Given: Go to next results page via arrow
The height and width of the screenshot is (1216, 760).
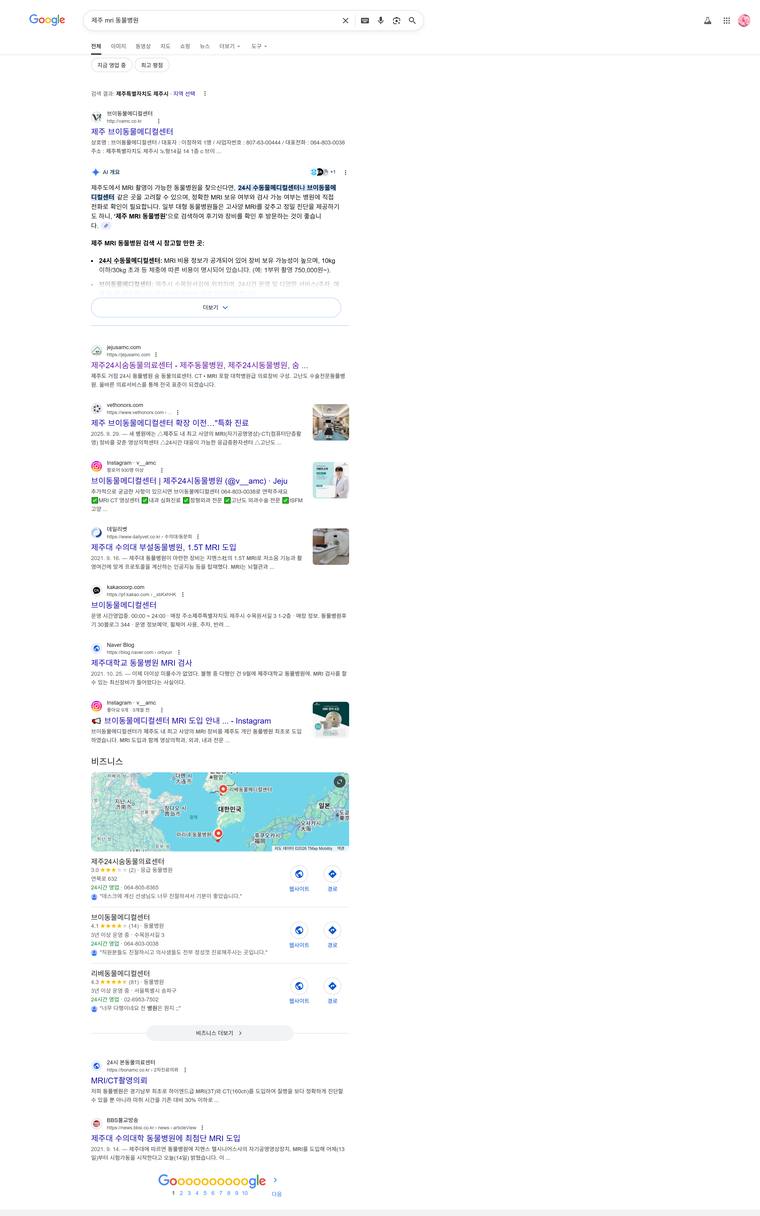Looking at the screenshot, I should pyautogui.click(x=276, y=1180).
